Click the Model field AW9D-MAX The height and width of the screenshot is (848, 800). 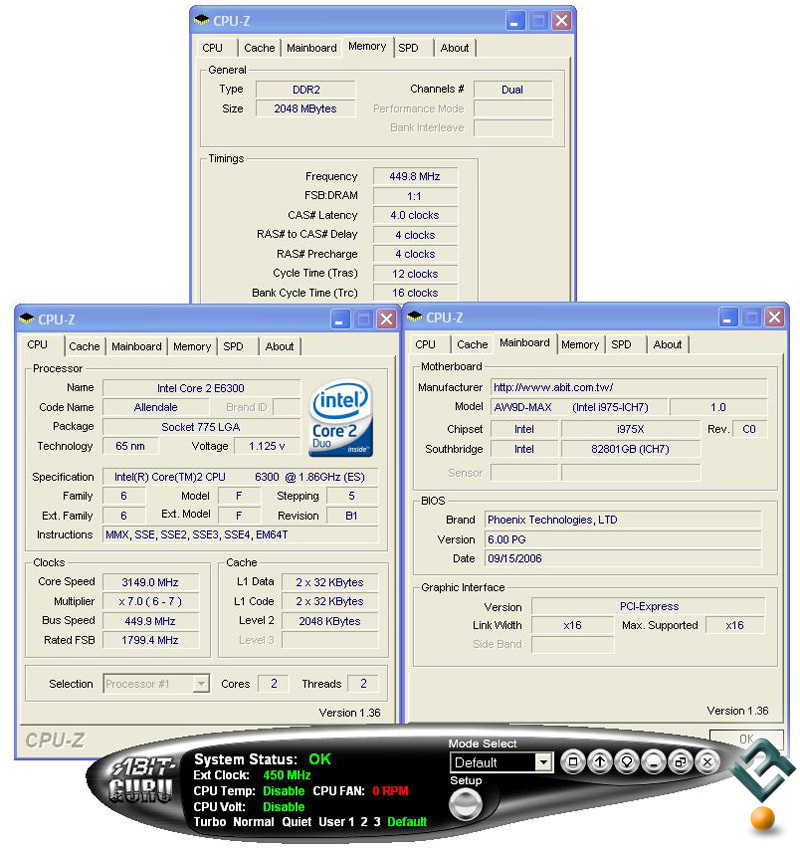click(579, 407)
